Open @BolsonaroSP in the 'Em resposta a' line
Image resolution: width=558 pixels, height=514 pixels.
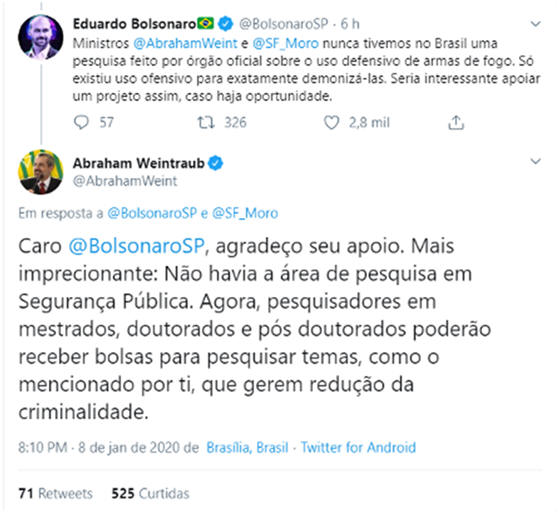(x=152, y=213)
